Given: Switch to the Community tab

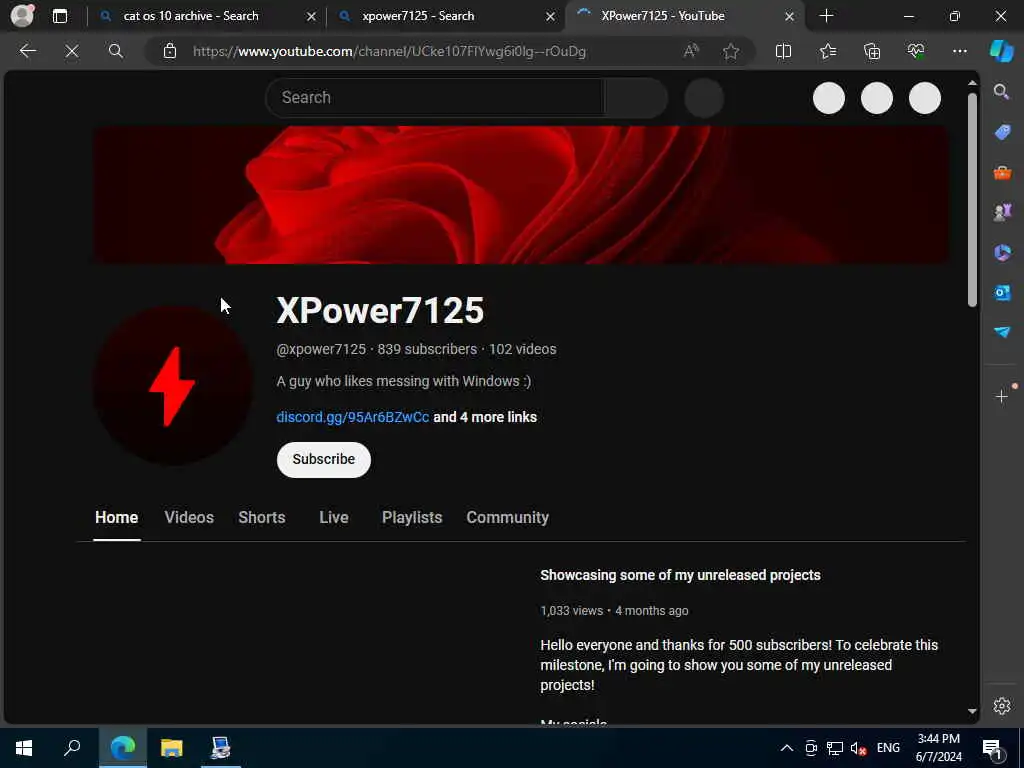Looking at the screenshot, I should 507,518.
